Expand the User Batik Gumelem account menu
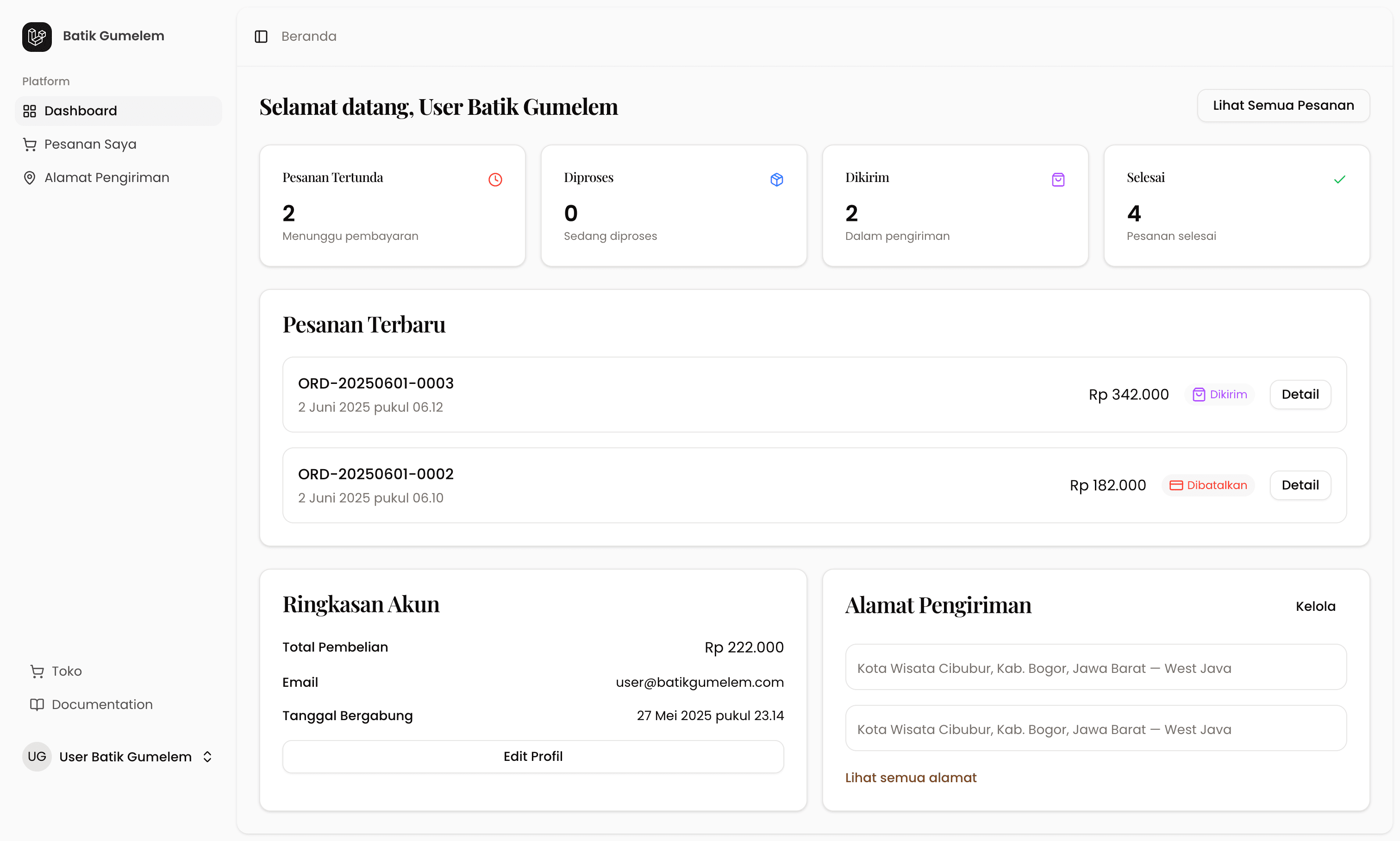Image resolution: width=1400 pixels, height=841 pixels. (119, 757)
